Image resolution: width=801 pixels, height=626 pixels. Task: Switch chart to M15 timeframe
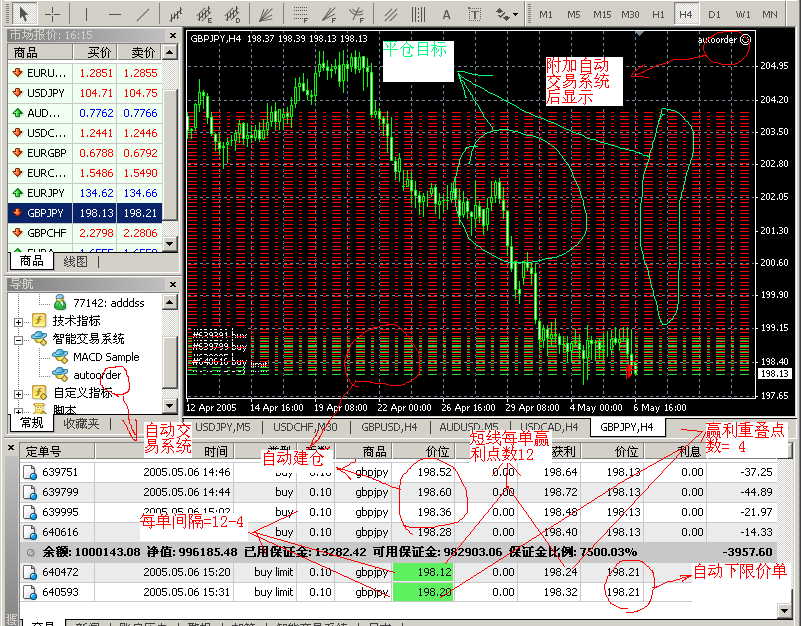(x=602, y=14)
